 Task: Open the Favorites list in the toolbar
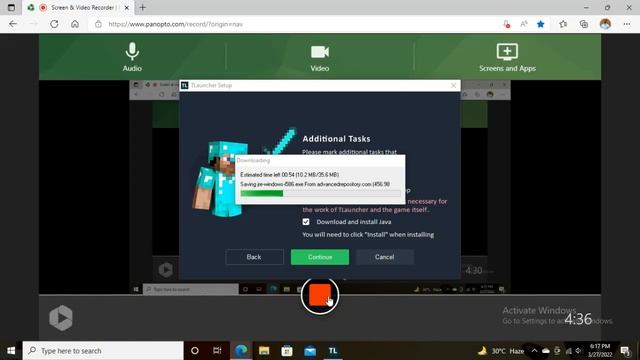pyautogui.click(x=563, y=24)
